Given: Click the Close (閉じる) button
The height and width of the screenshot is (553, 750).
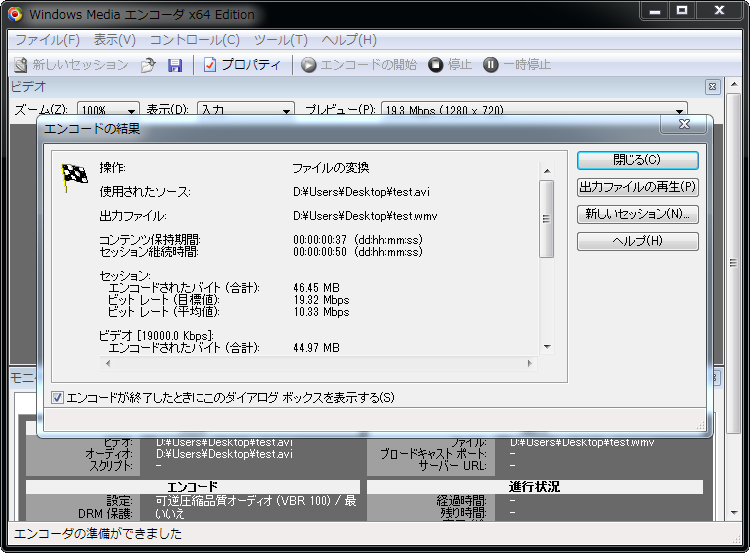Looking at the screenshot, I should [x=637, y=160].
